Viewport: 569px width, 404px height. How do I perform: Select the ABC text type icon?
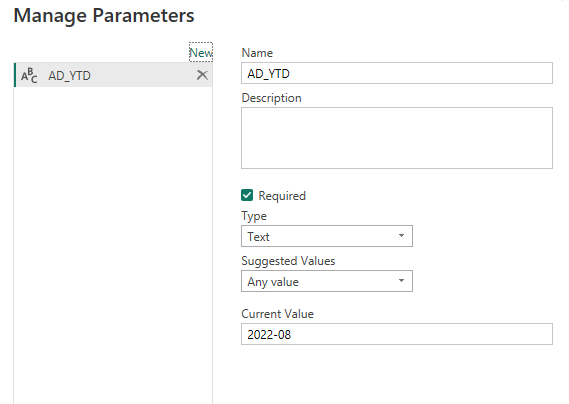click(x=29, y=75)
